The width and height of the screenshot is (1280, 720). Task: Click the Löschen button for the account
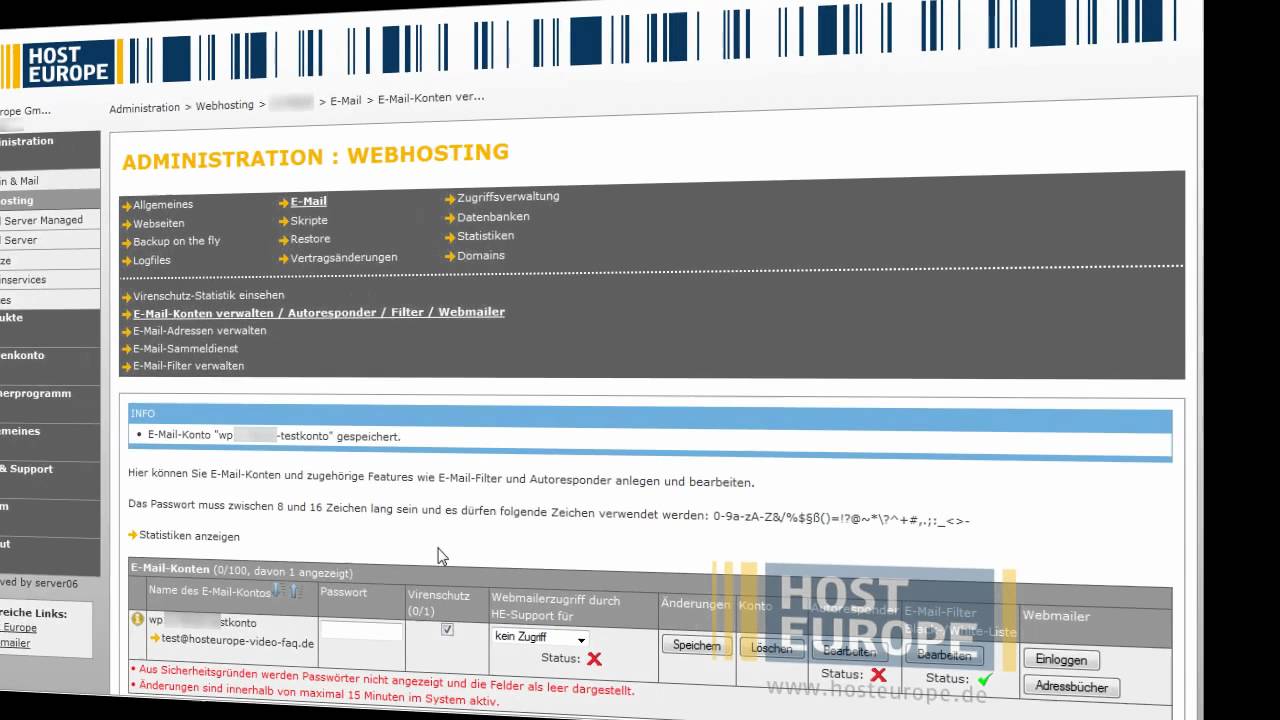pos(771,648)
